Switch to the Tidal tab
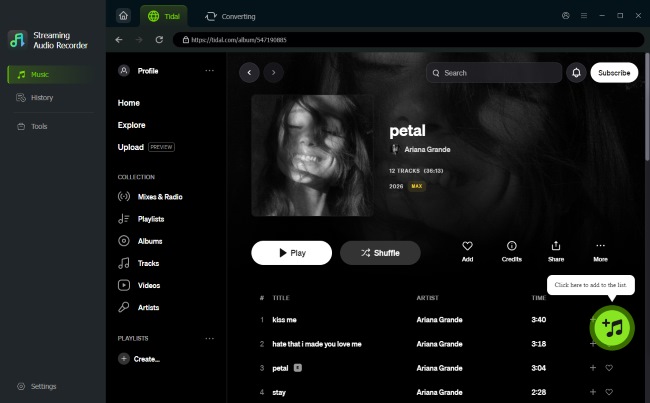The width and height of the screenshot is (650, 403). (x=164, y=16)
